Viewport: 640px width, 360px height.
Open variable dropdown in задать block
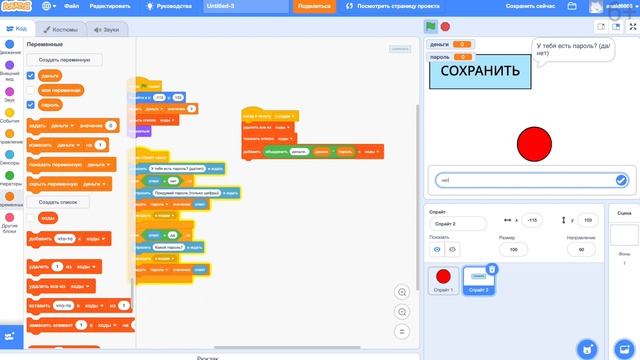62,126
